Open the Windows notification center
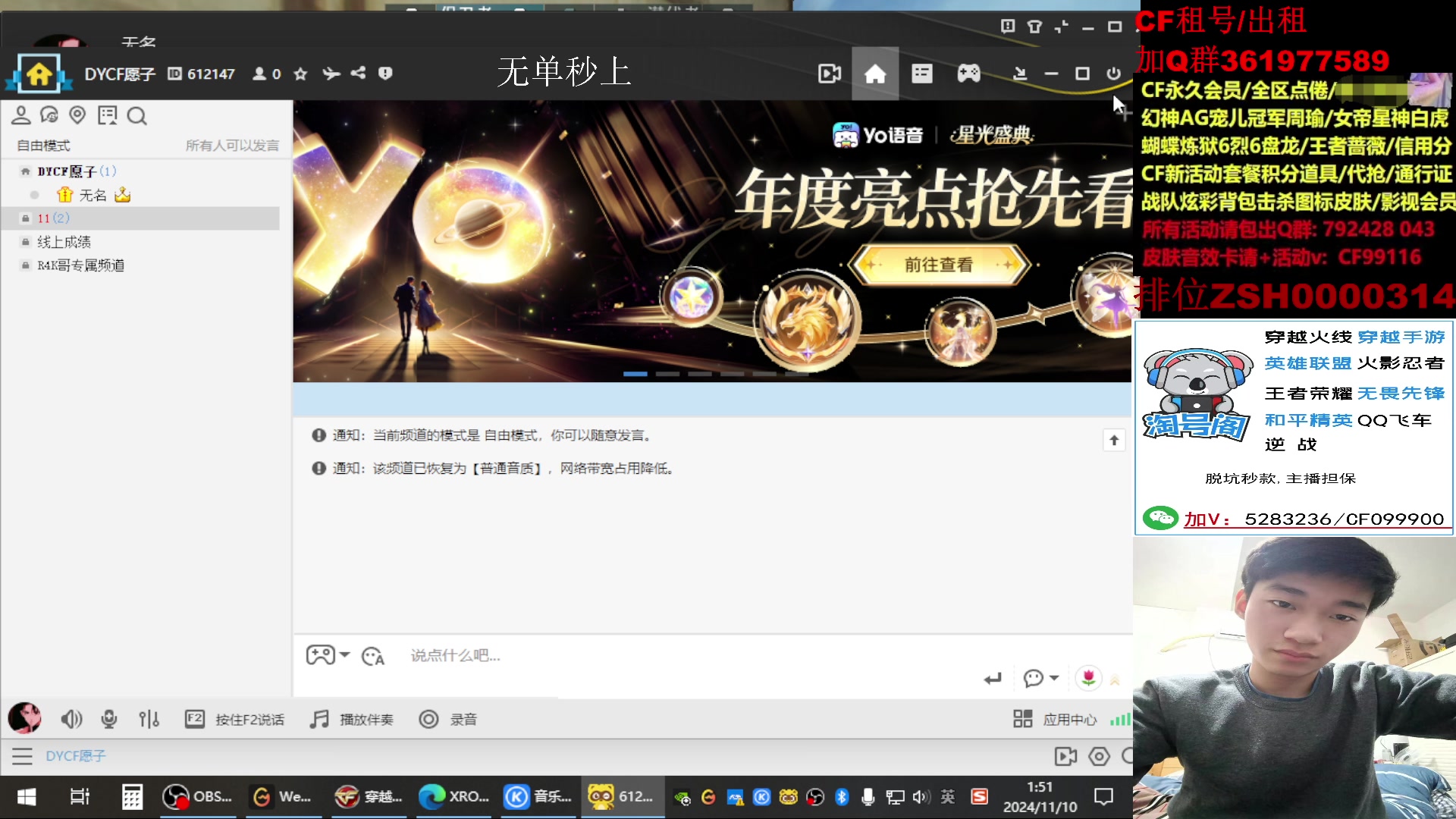This screenshot has width=1456, height=819. coord(1103,797)
